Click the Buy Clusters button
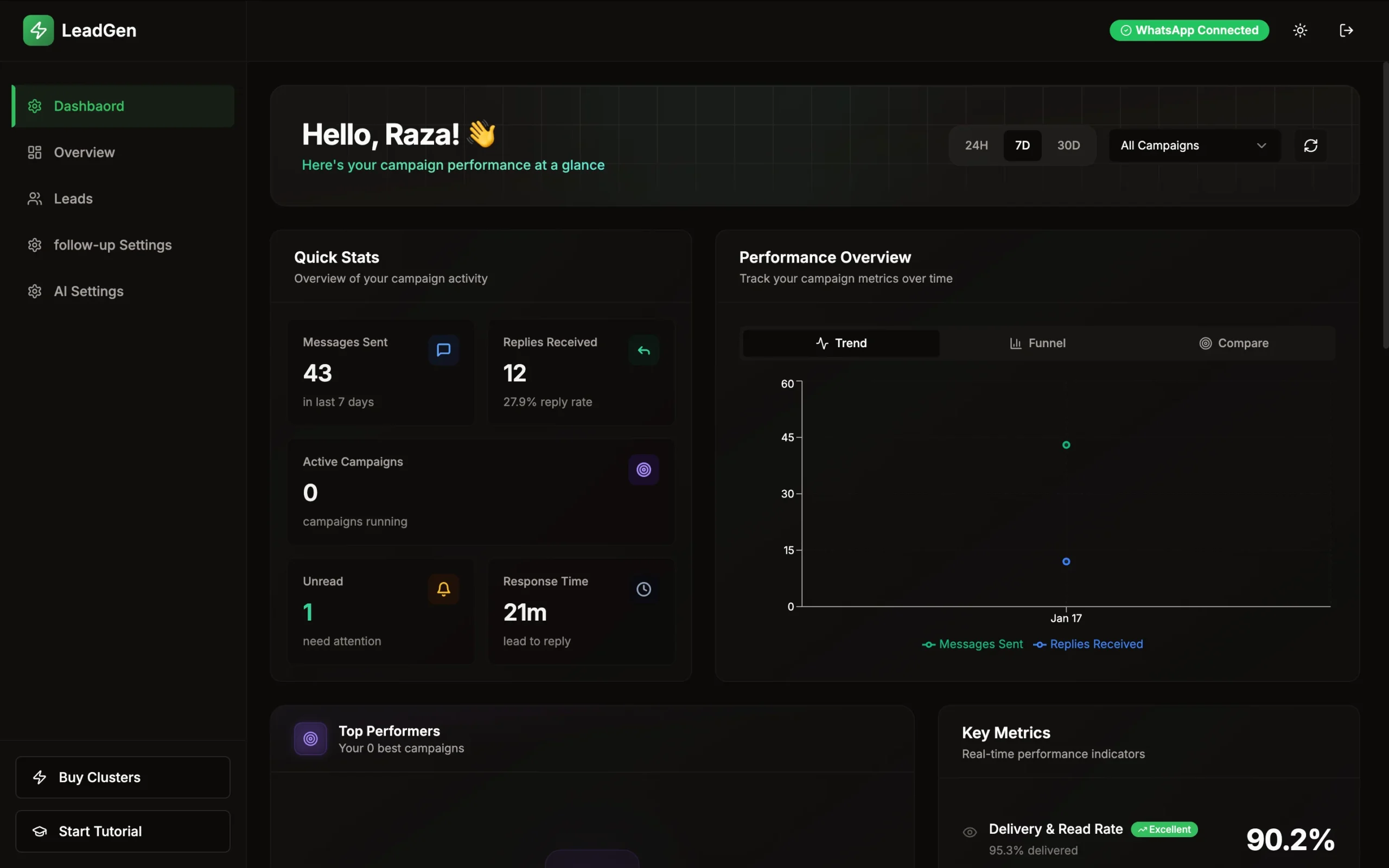The height and width of the screenshot is (868, 1389). 123,777
